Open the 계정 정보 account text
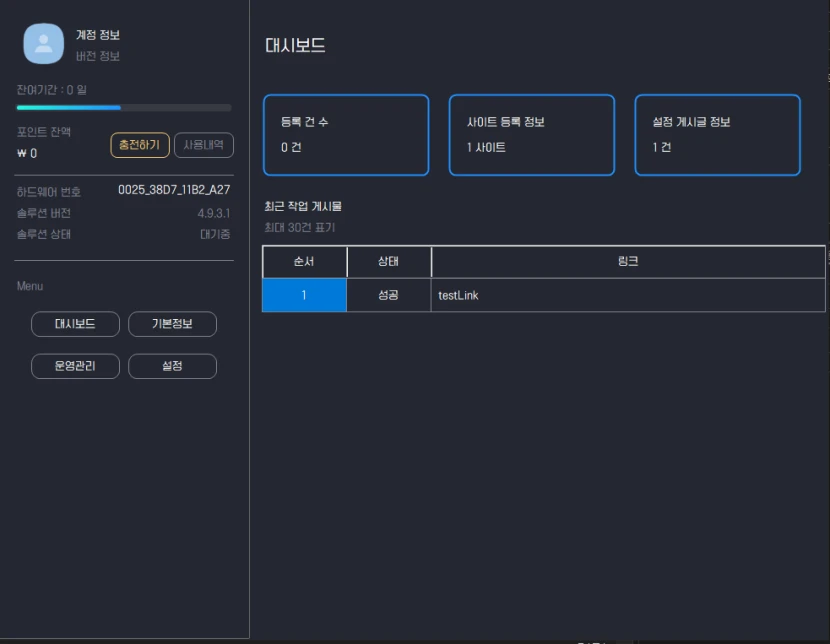The image size is (830, 644). (x=98, y=35)
